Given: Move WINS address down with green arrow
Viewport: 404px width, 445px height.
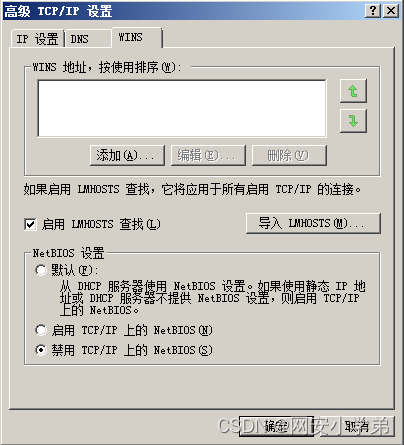Looking at the screenshot, I should (x=353, y=121).
